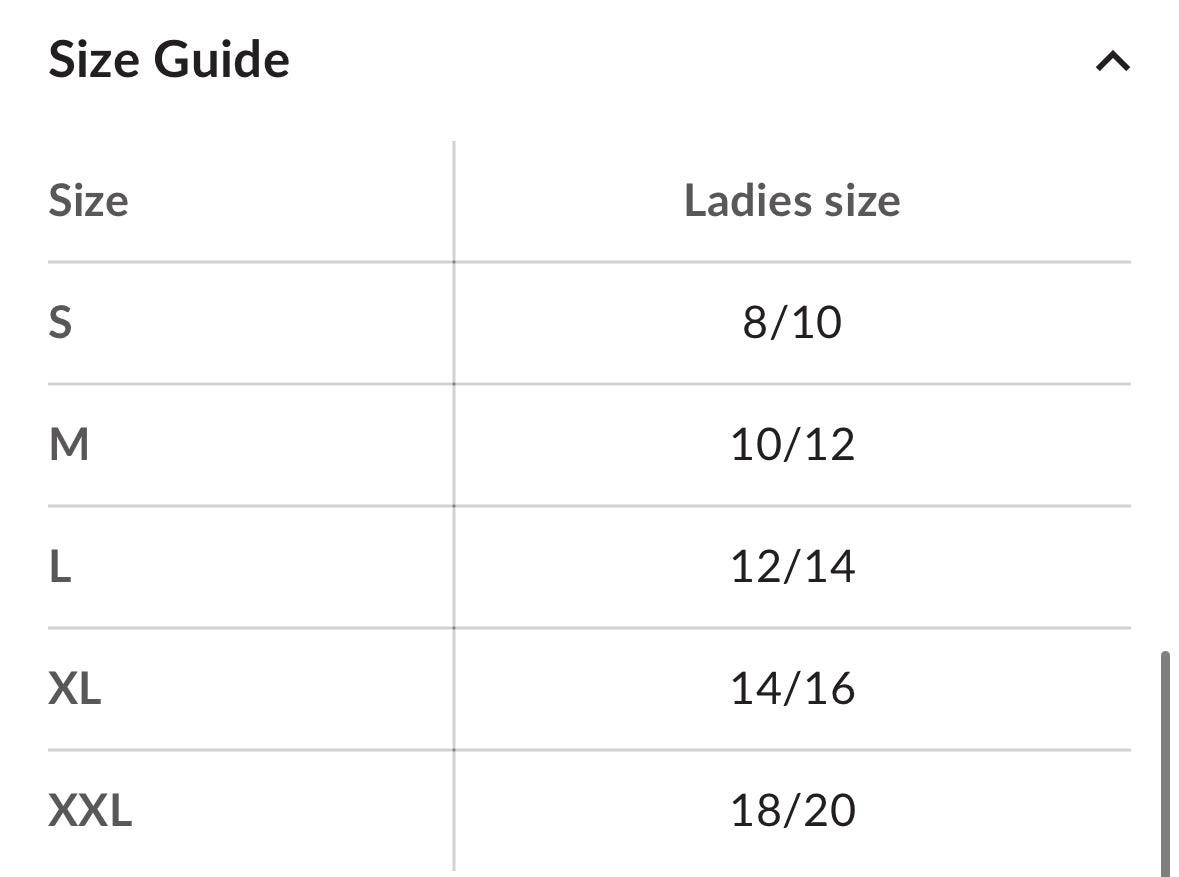Select the 12/14 ladies size value
The width and height of the screenshot is (1179, 877).
[792, 566]
